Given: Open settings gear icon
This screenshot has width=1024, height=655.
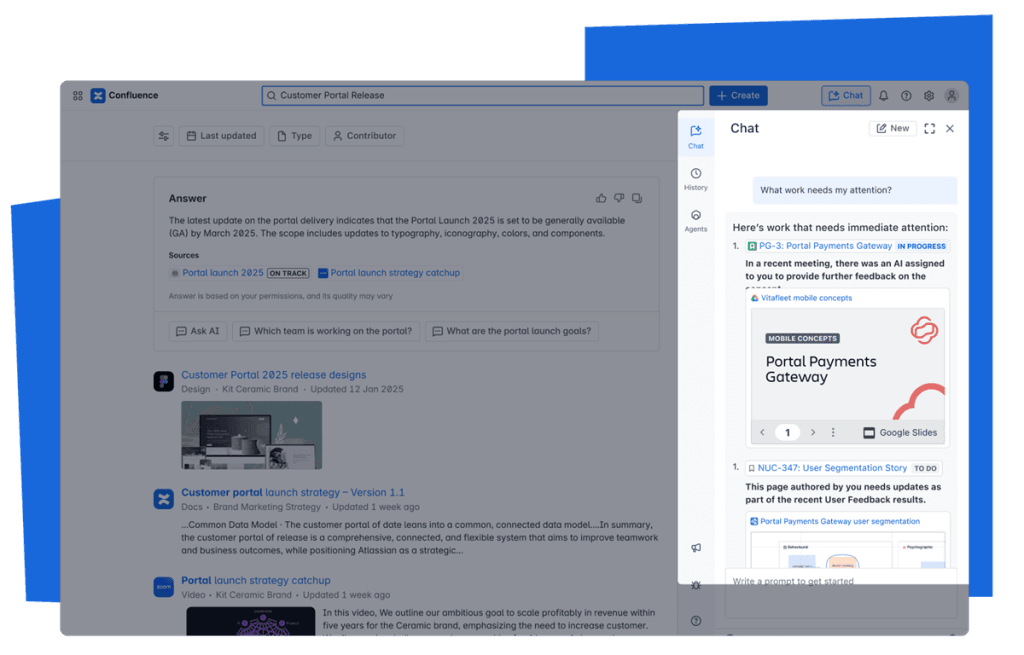Looking at the screenshot, I should pyautogui.click(x=929, y=96).
